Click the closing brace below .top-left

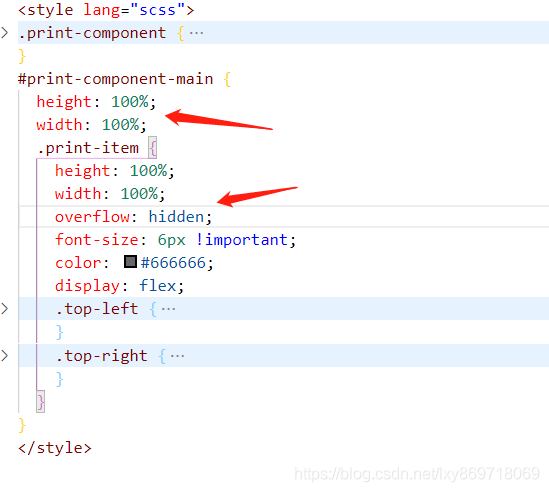coord(60,332)
